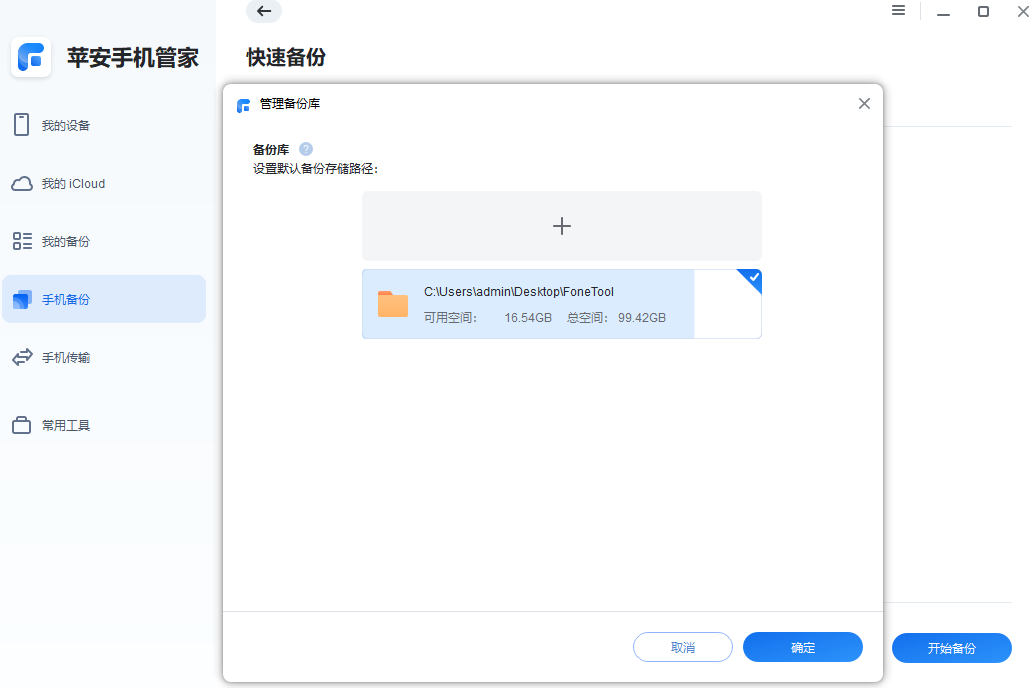Open the hamburger menu at top right
1034x688 pixels.
[x=898, y=11]
